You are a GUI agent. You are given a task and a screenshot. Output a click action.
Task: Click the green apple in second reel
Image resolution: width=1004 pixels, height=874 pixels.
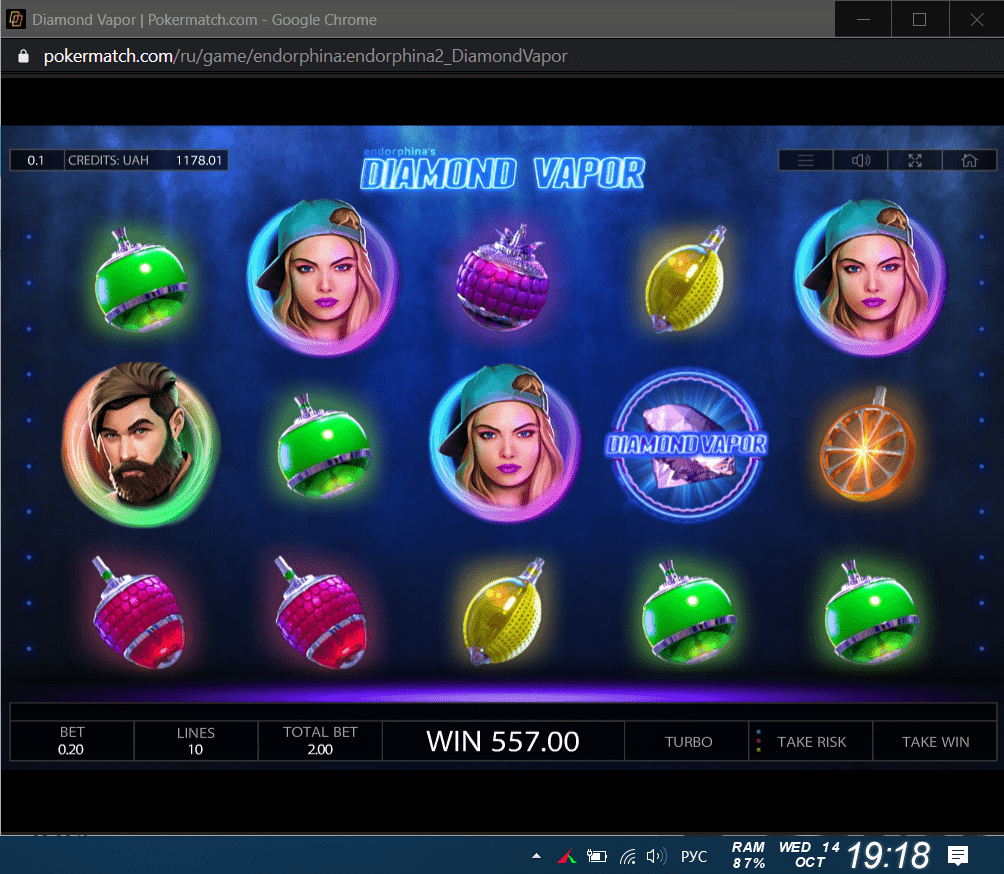click(323, 446)
